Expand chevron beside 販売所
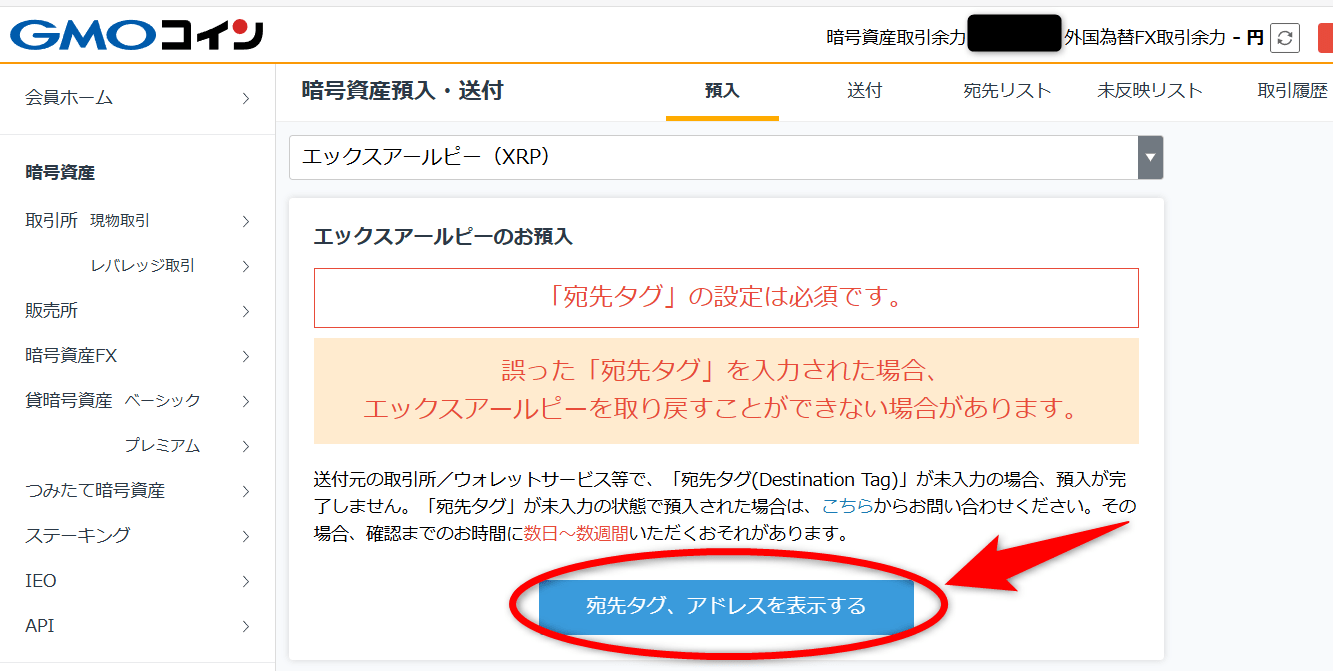Screen dimensions: 1333x671 (246, 311)
